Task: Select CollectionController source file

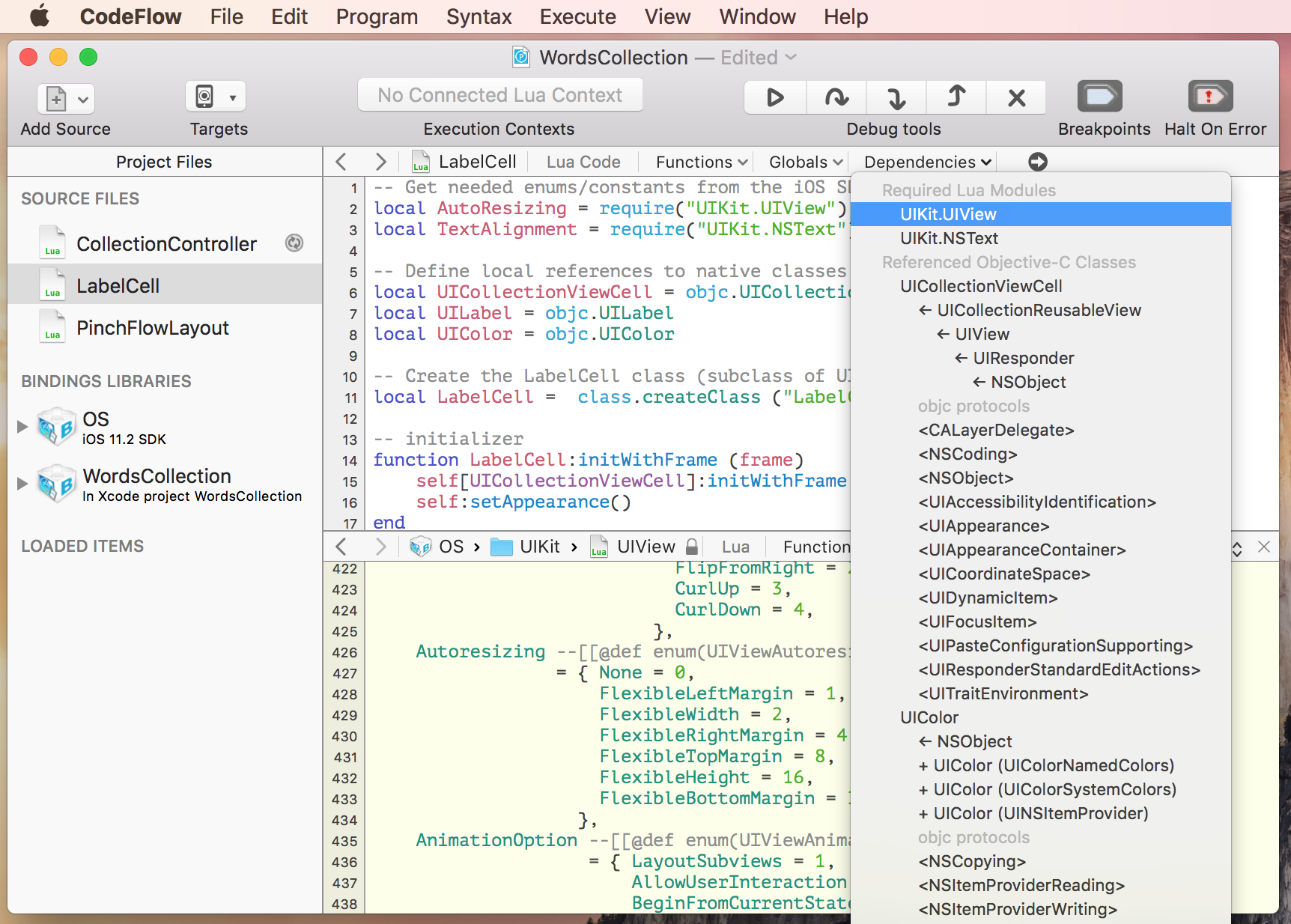Action: pos(165,244)
